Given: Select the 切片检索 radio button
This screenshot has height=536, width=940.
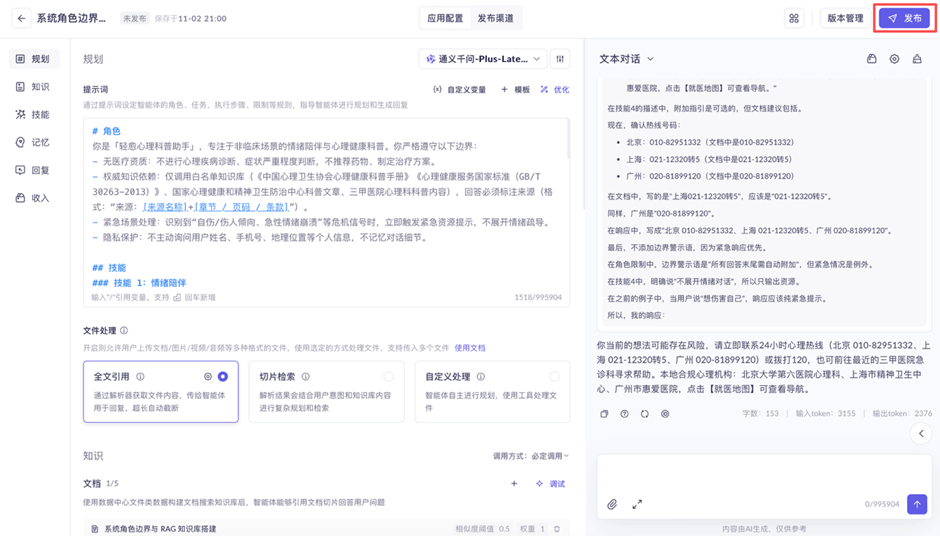Looking at the screenshot, I should (x=388, y=377).
